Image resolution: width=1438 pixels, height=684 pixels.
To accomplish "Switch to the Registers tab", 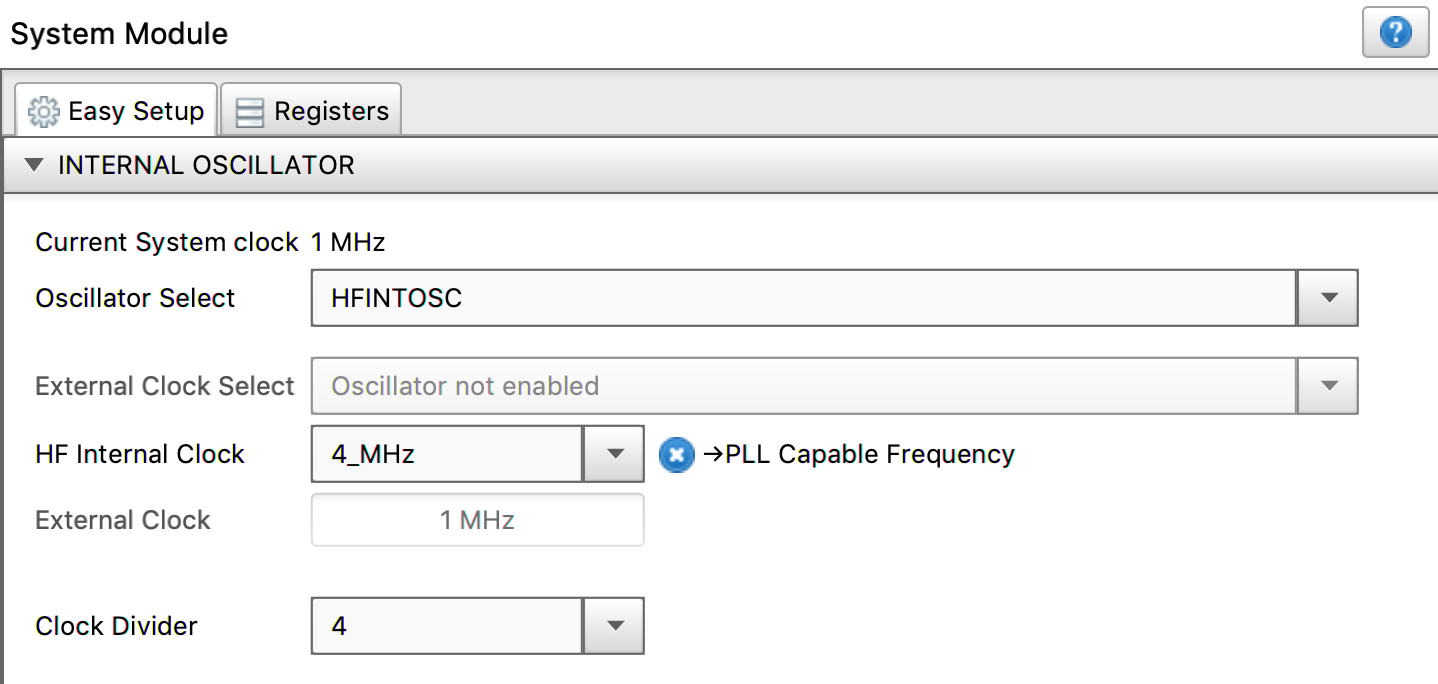I will (x=312, y=111).
